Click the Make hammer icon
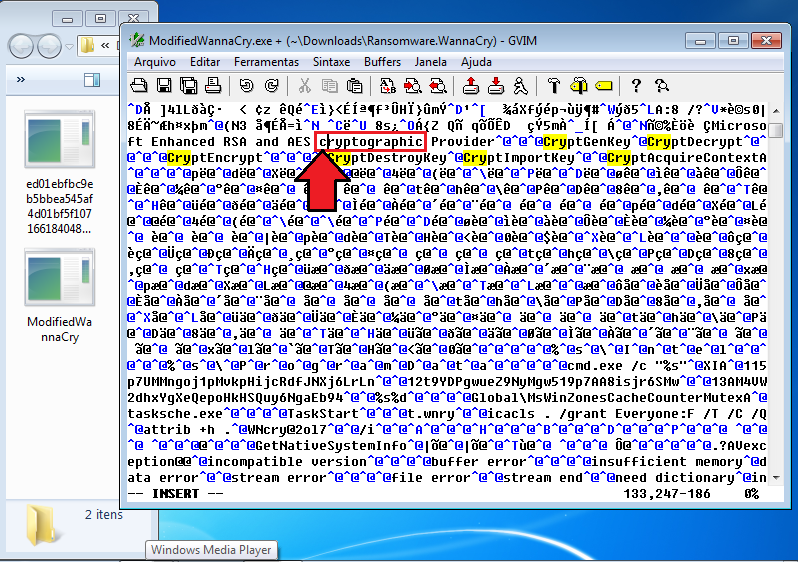Screen dimensions: 798x562 (x=554, y=86)
